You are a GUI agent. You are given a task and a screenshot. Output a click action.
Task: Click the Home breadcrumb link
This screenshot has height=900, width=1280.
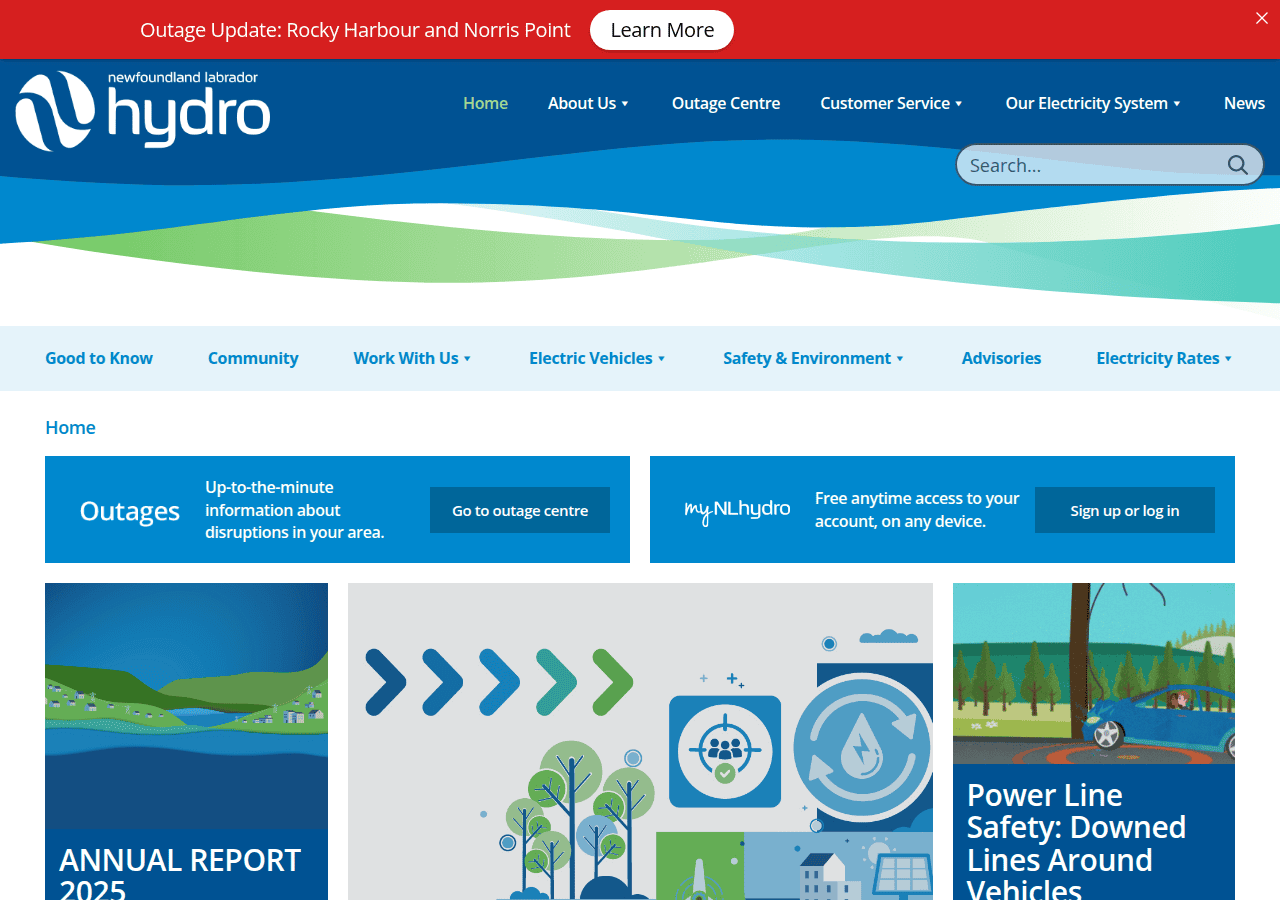coord(70,427)
